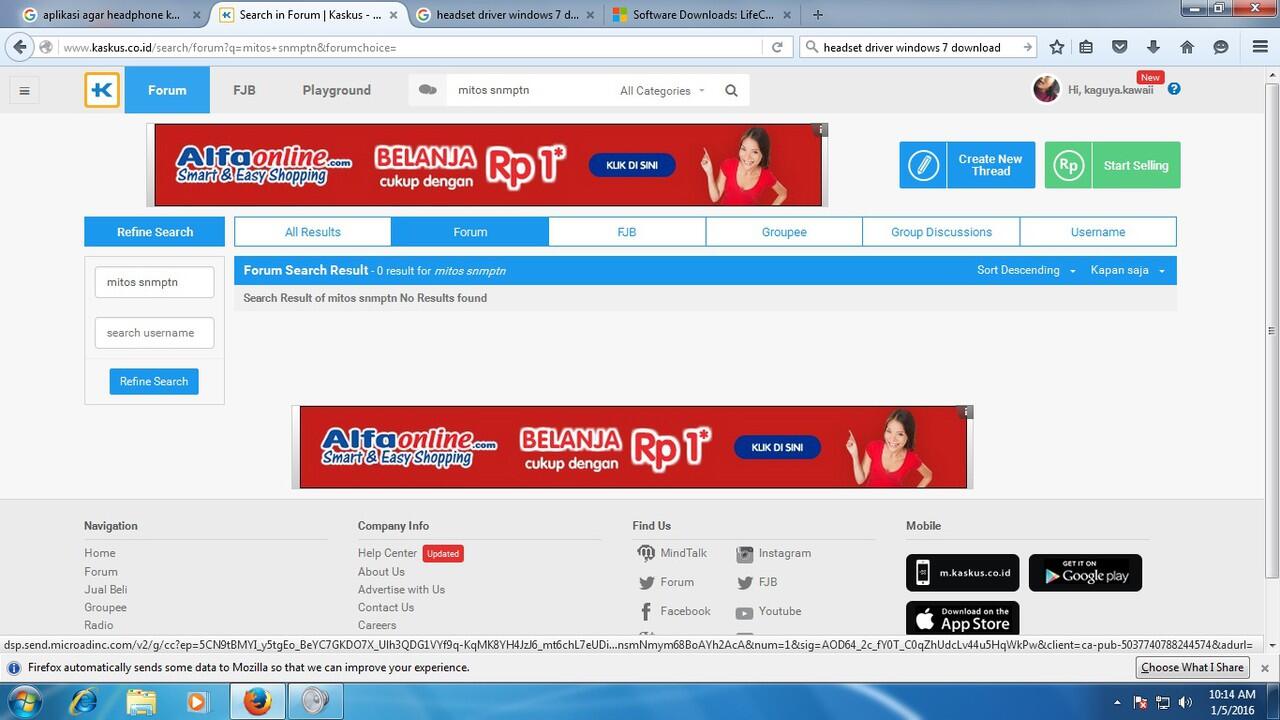Click the chat smiley icon in the toolbar

click(x=1220, y=47)
